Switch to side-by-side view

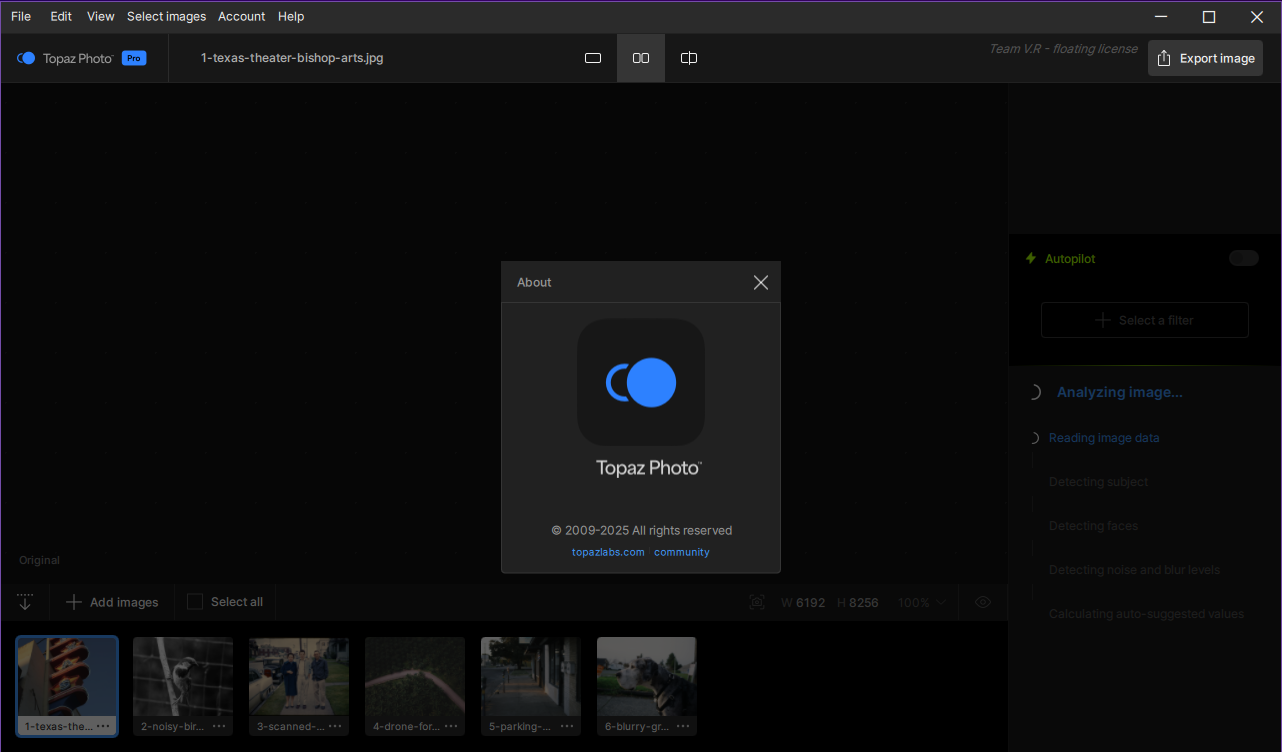(641, 58)
